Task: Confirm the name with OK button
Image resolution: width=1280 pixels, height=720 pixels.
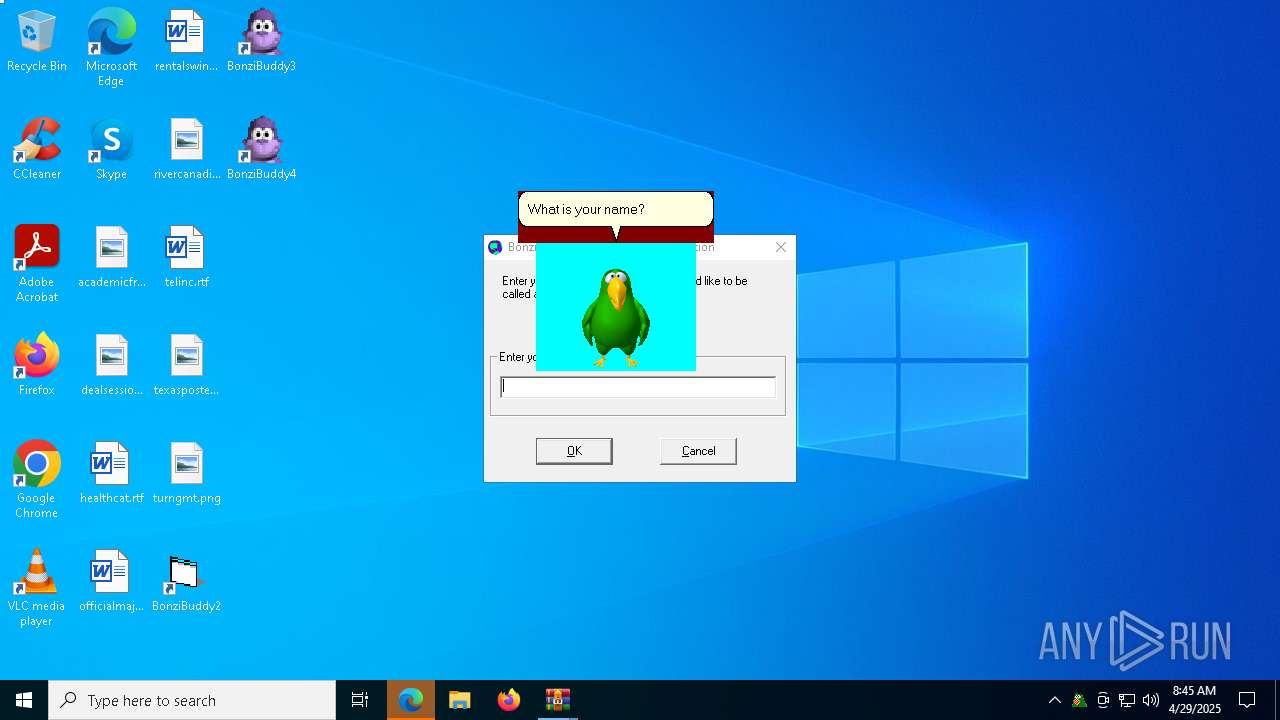Action: pos(574,451)
